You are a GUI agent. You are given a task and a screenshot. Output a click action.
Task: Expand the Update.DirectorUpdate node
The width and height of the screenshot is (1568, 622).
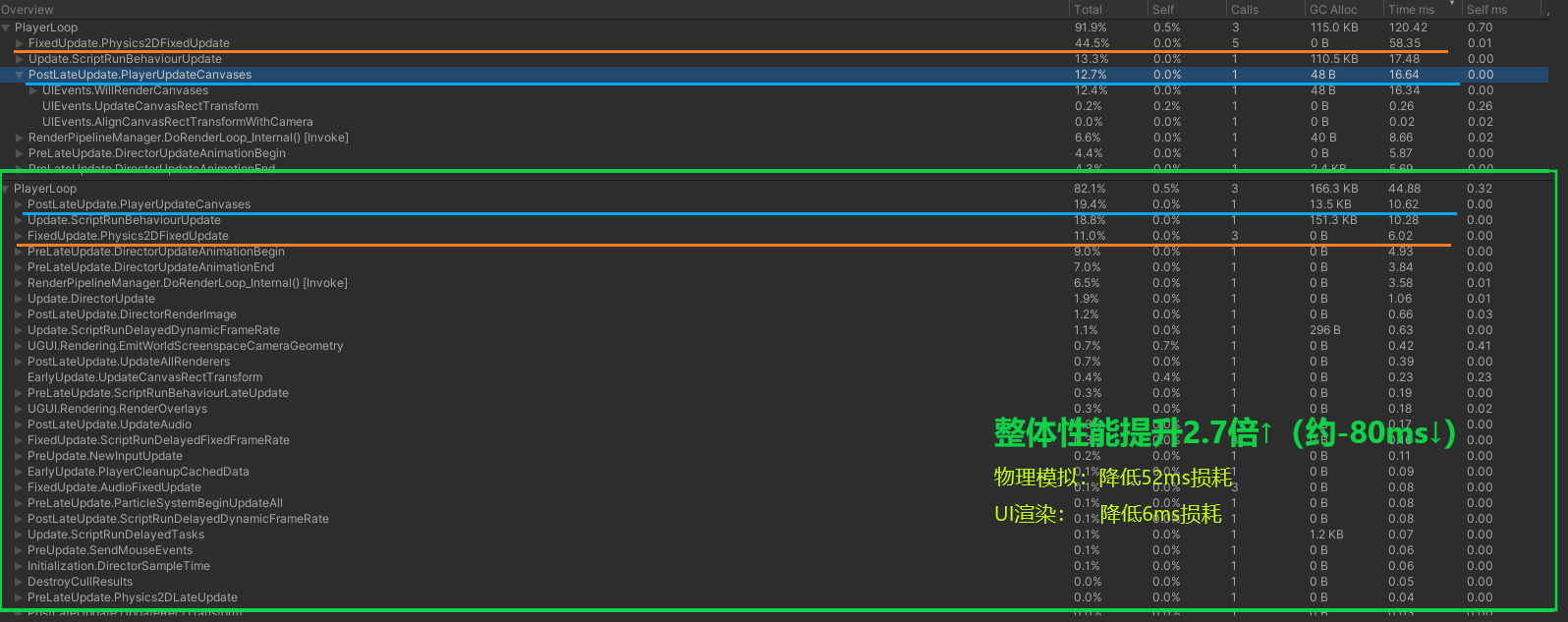pyautogui.click(x=19, y=299)
